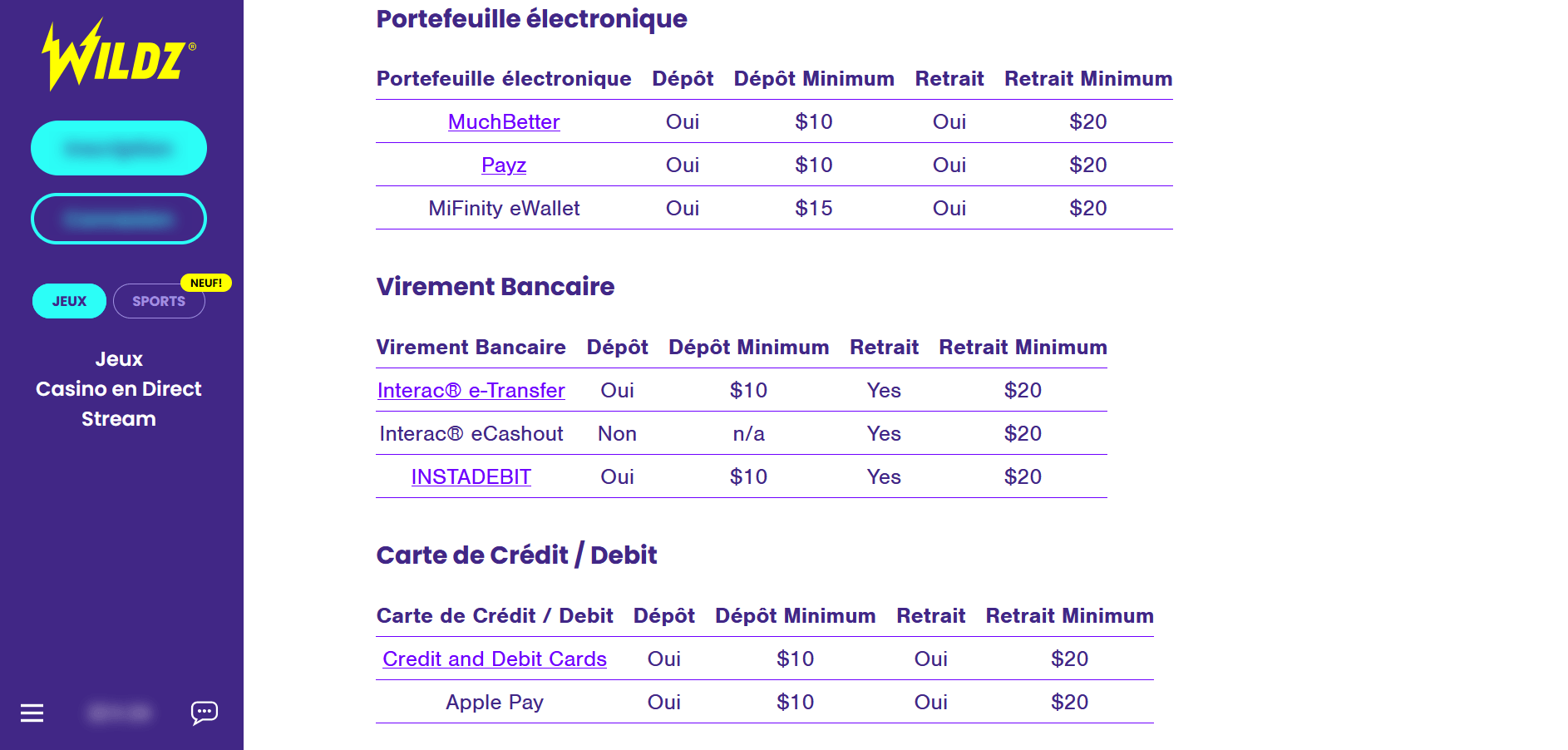Viewport: 1568px width, 750px height.
Task: Click the MiFinity eWallet table cell
Action: pos(504,209)
